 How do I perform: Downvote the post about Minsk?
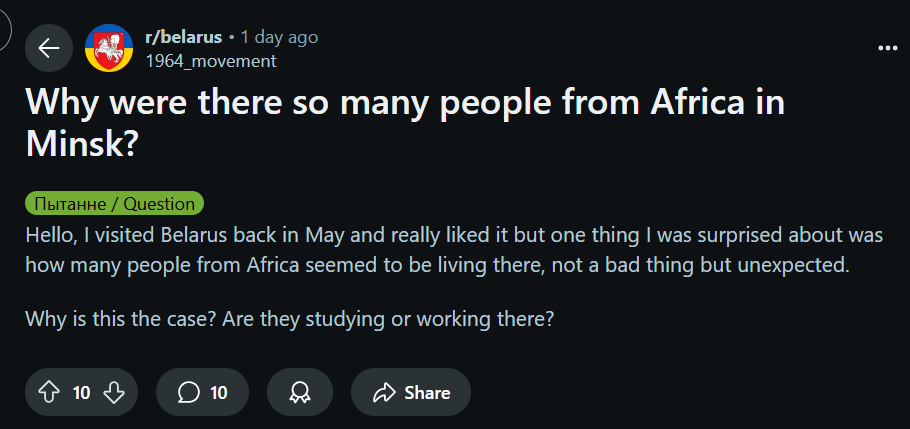pos(114,393)
